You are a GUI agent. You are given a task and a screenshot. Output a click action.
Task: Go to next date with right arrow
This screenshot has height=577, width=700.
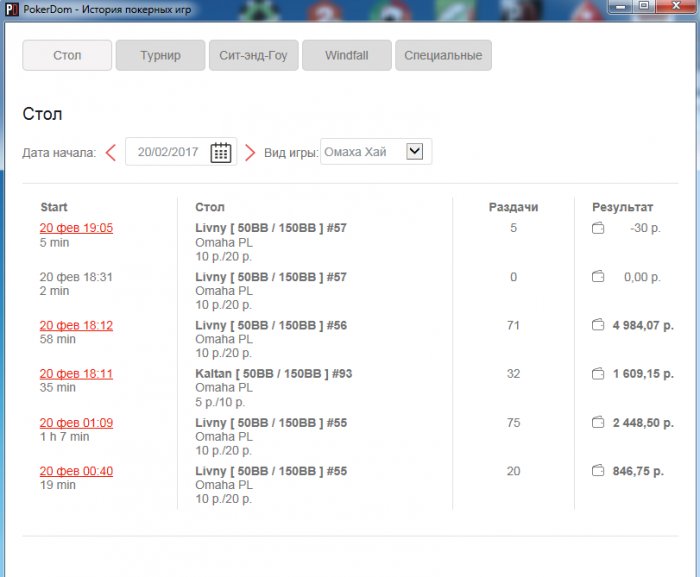pos(250,152)
